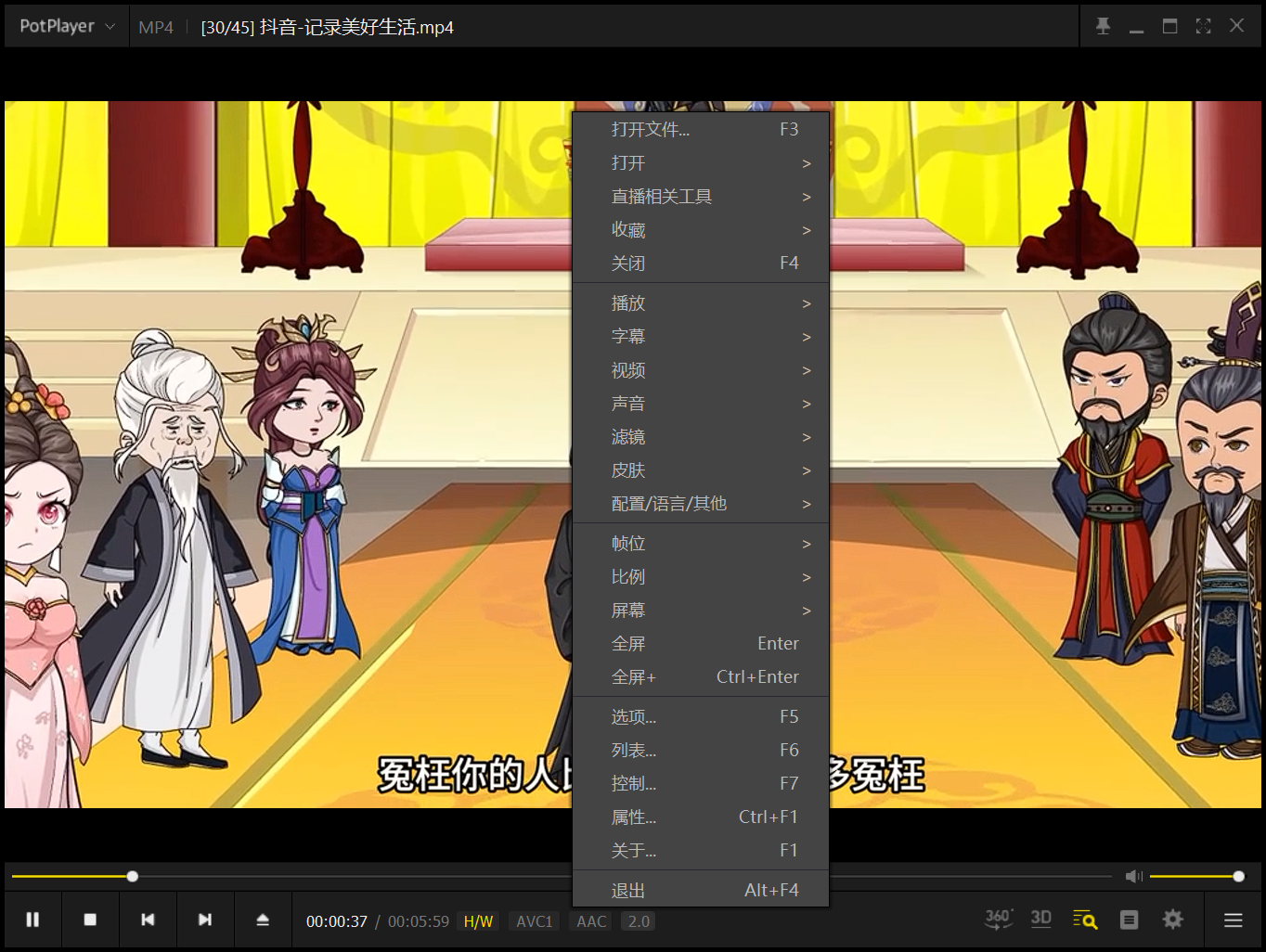Viewport: 1266px width, 952px height.
Task: Stop playback with the stop button
Action: [x=90, y=920]
